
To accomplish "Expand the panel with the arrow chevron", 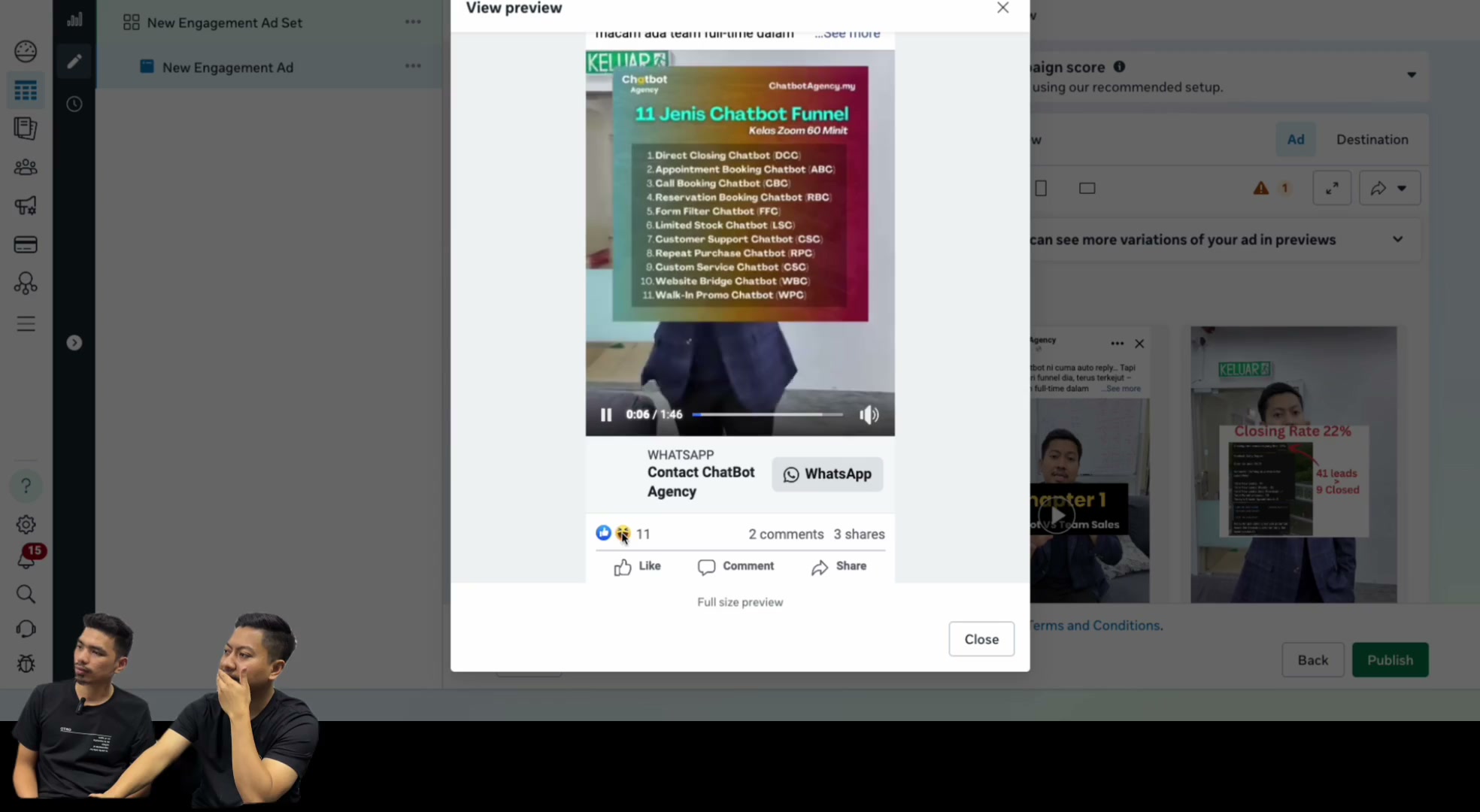I will click(74, 343).
